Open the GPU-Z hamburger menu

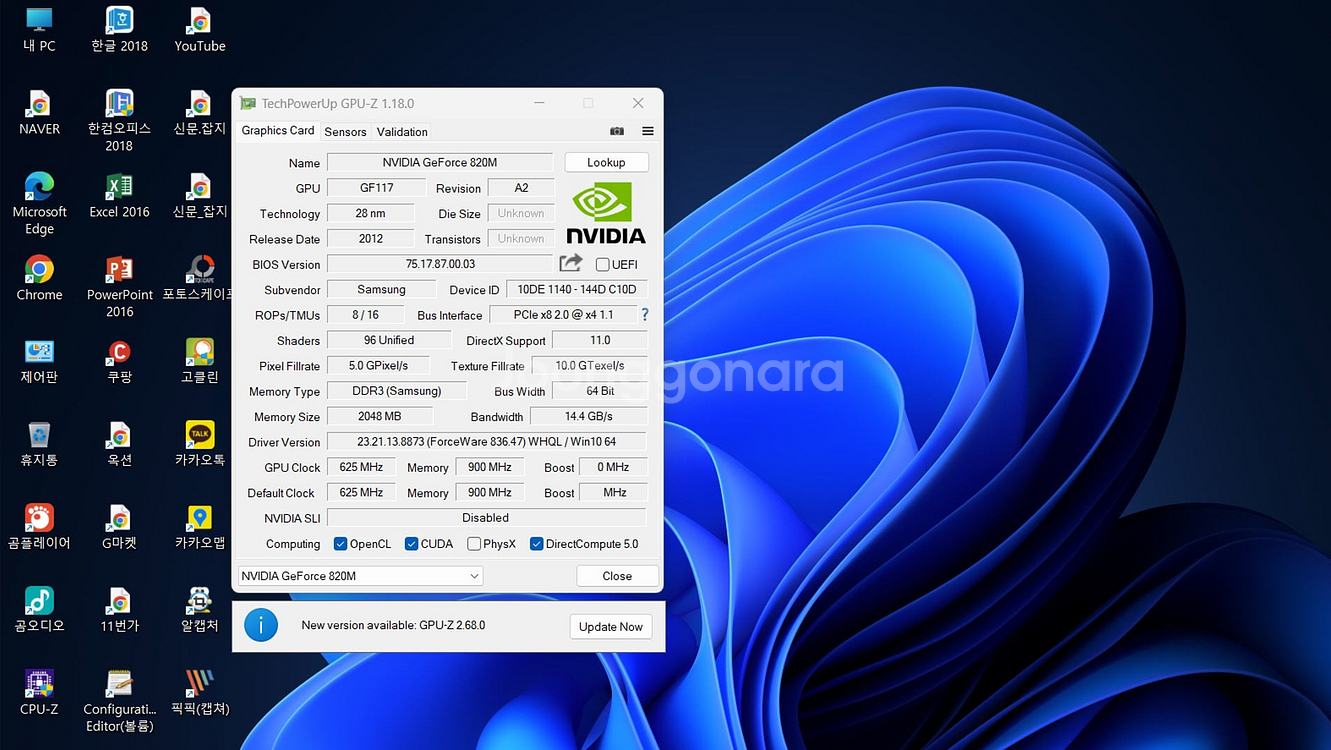648,131
